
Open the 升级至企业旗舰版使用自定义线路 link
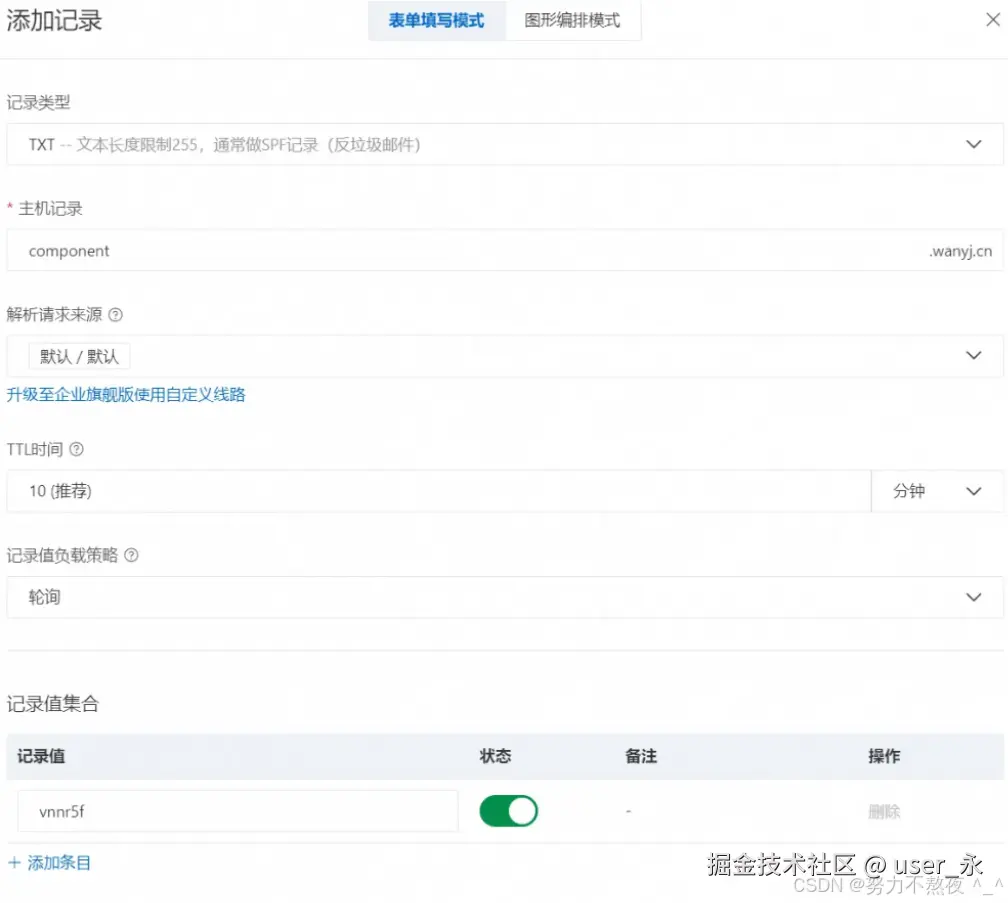127,394
